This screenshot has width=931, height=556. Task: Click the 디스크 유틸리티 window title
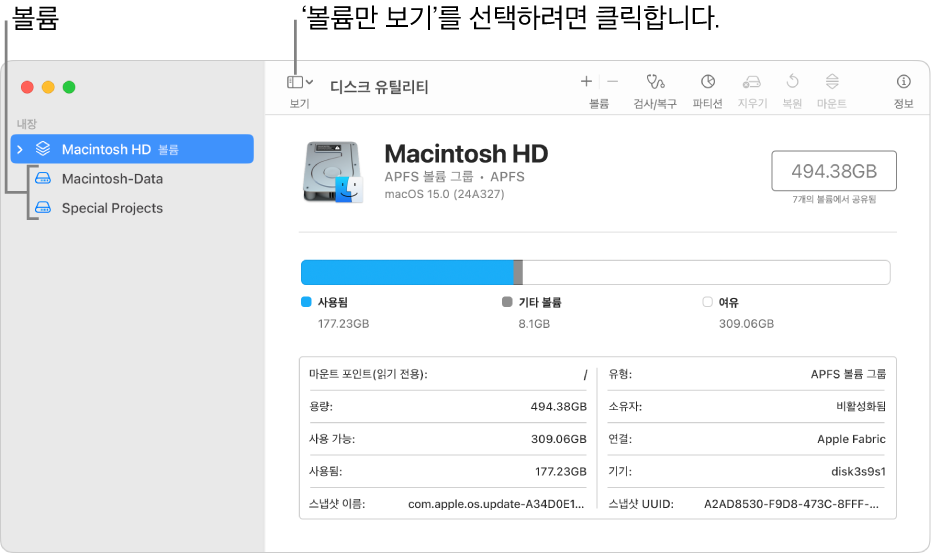click(379, 87)
